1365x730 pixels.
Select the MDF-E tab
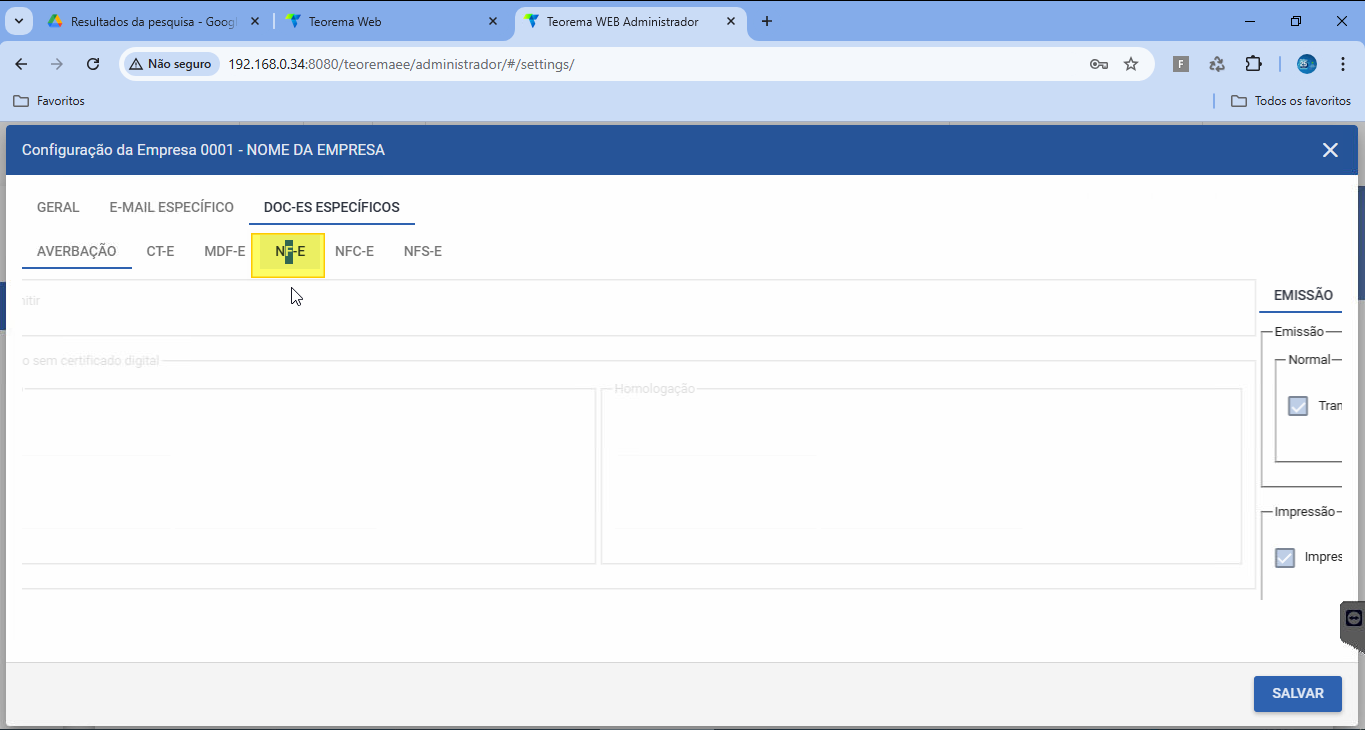pyautogui.click(x=225, y=252)
